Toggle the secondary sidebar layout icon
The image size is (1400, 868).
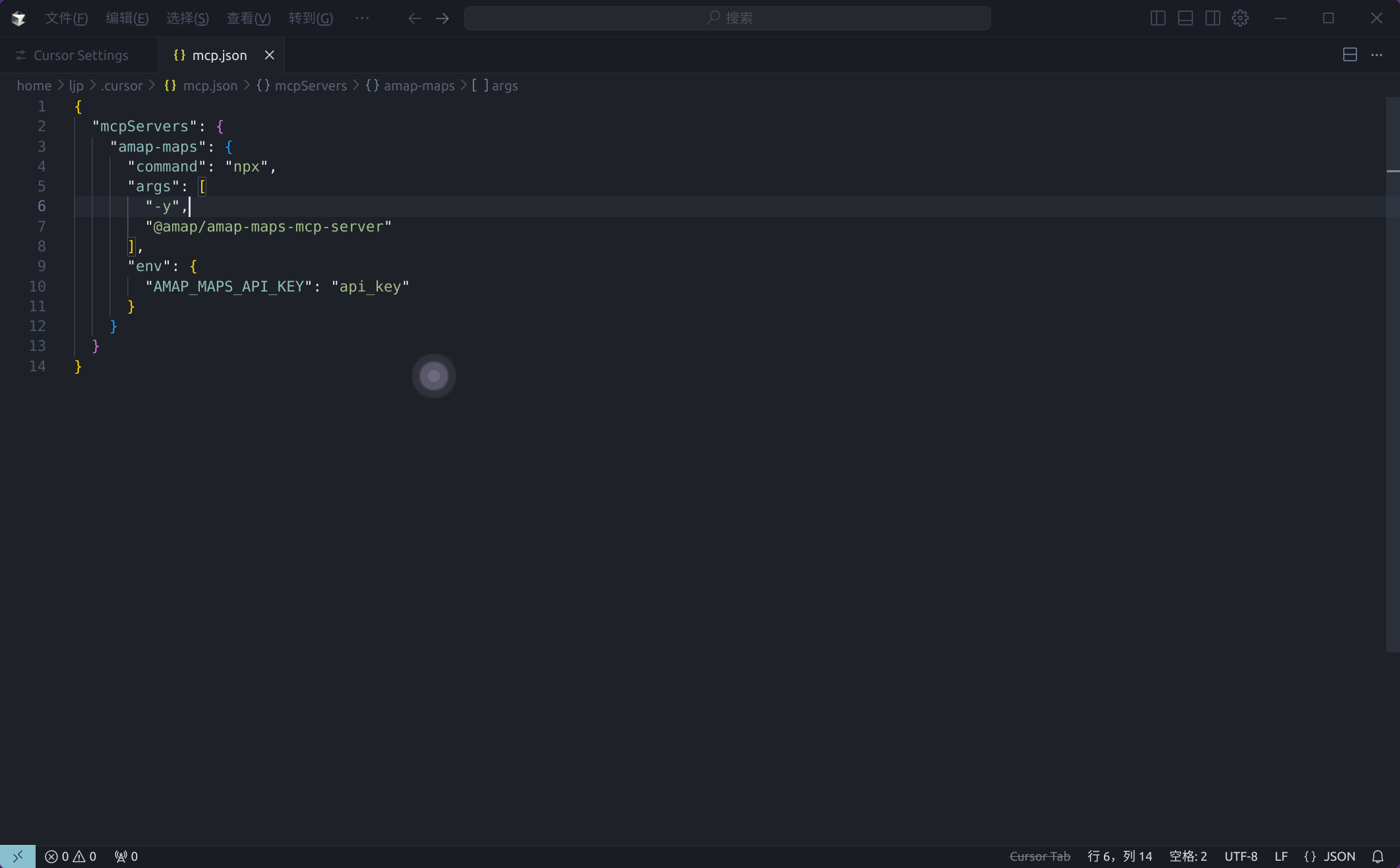pos(1212,18)
